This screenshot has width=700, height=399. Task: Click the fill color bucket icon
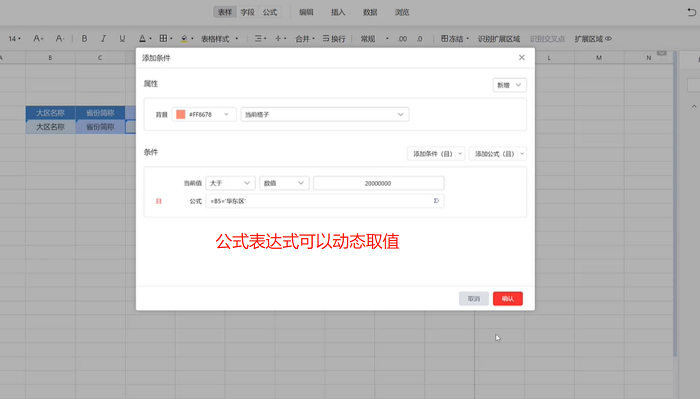(184, 39)
